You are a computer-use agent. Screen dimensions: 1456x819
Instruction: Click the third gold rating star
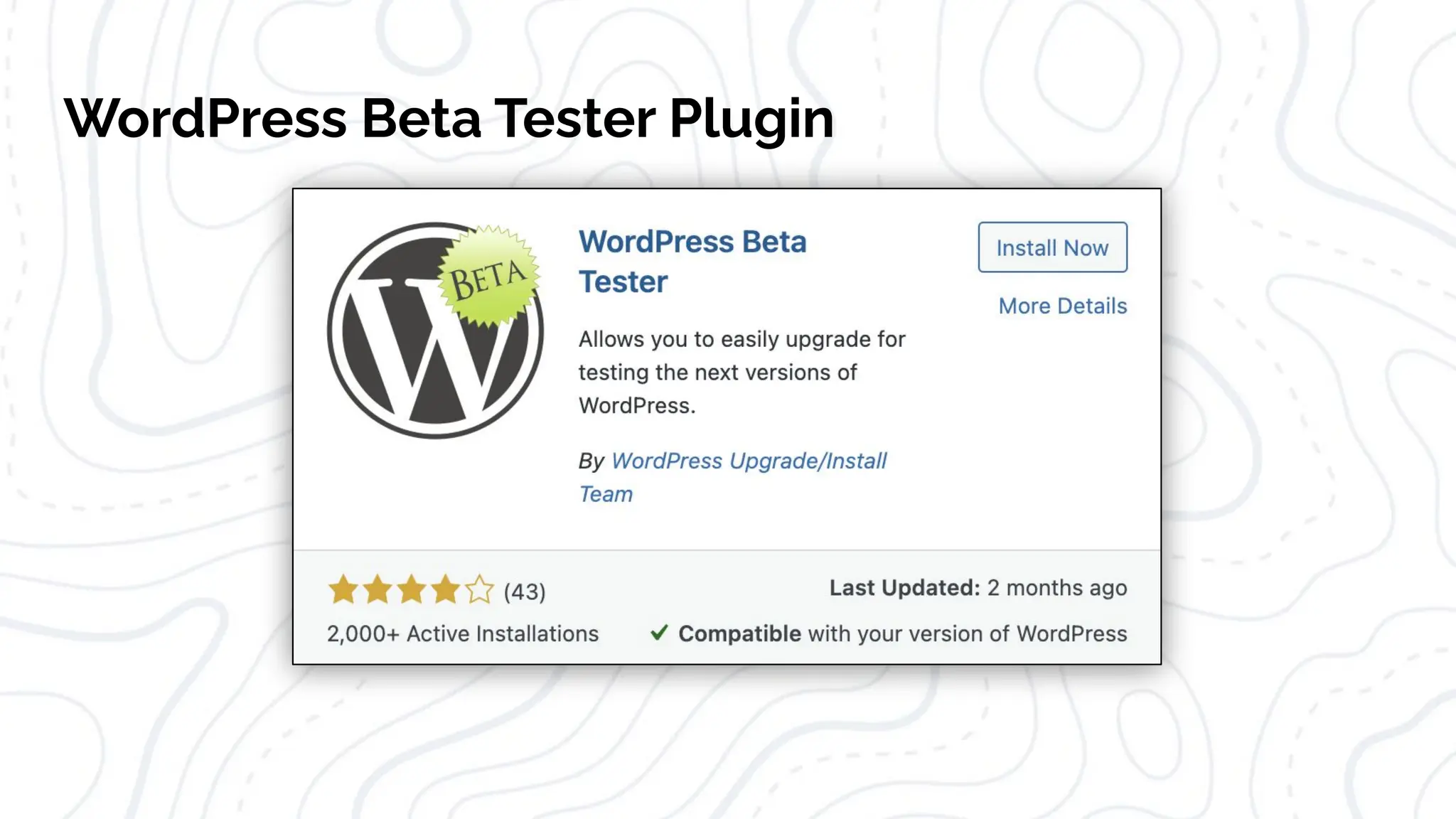coord(412,589)
